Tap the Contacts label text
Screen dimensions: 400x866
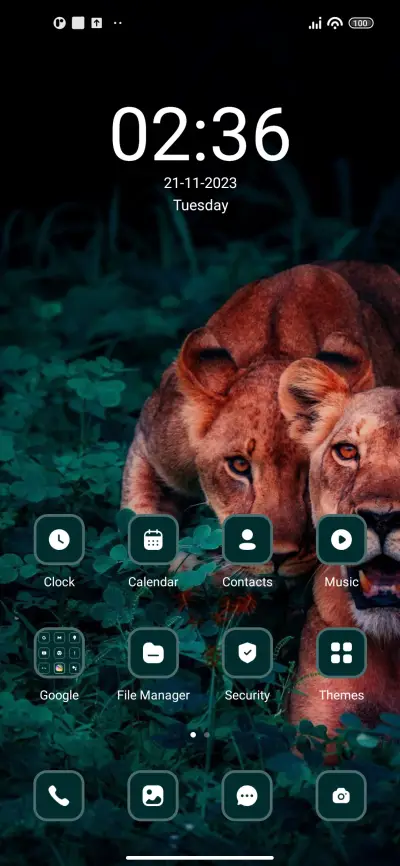tap(247, 582)
